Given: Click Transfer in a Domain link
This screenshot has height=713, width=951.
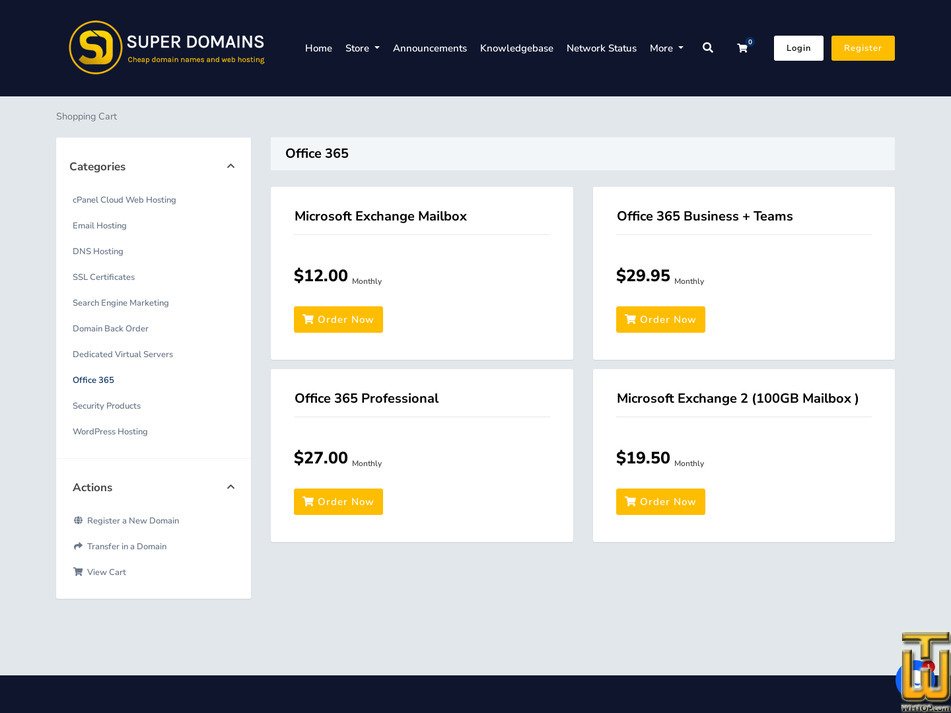Looking at the screenshot, I should (127, 546).
